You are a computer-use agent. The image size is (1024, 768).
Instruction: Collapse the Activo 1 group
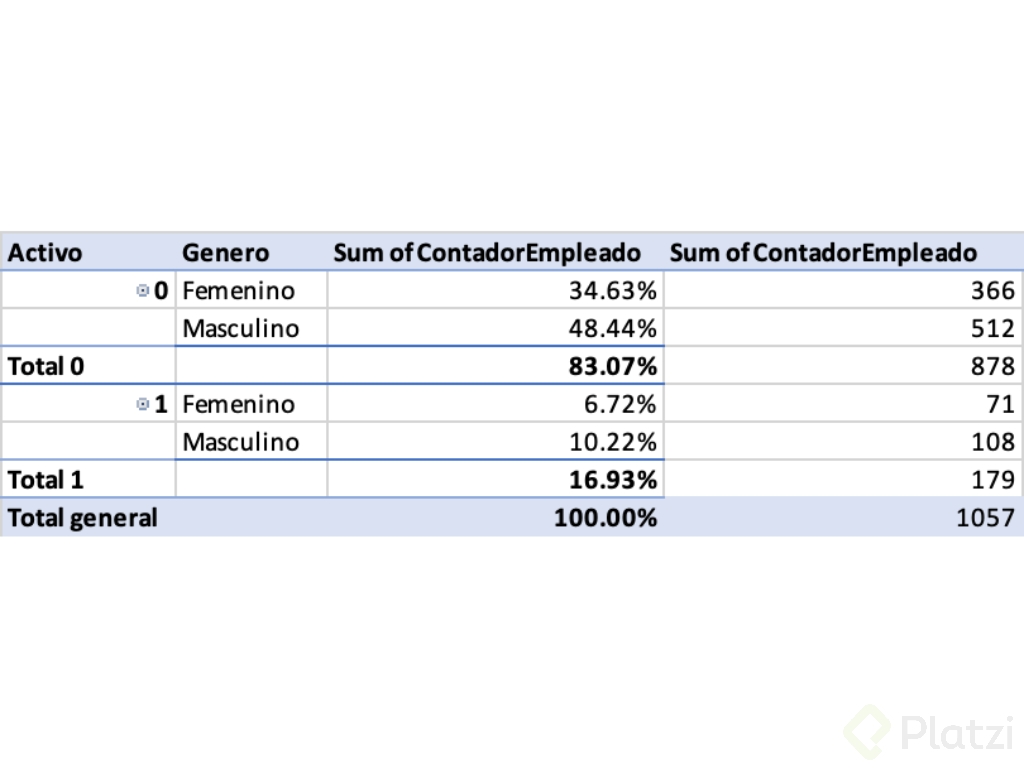pos(142,404)
